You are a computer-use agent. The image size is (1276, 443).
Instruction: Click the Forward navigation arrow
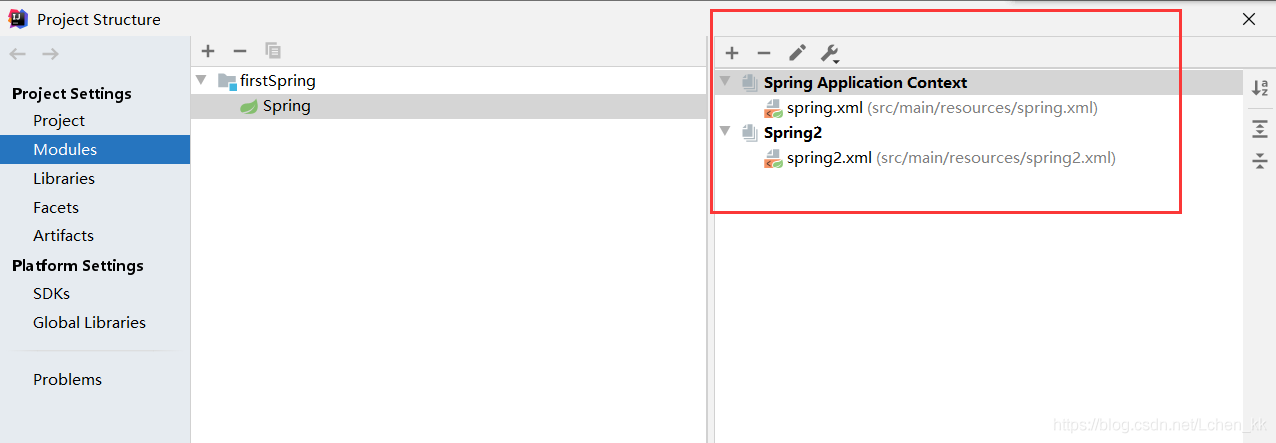50,54
